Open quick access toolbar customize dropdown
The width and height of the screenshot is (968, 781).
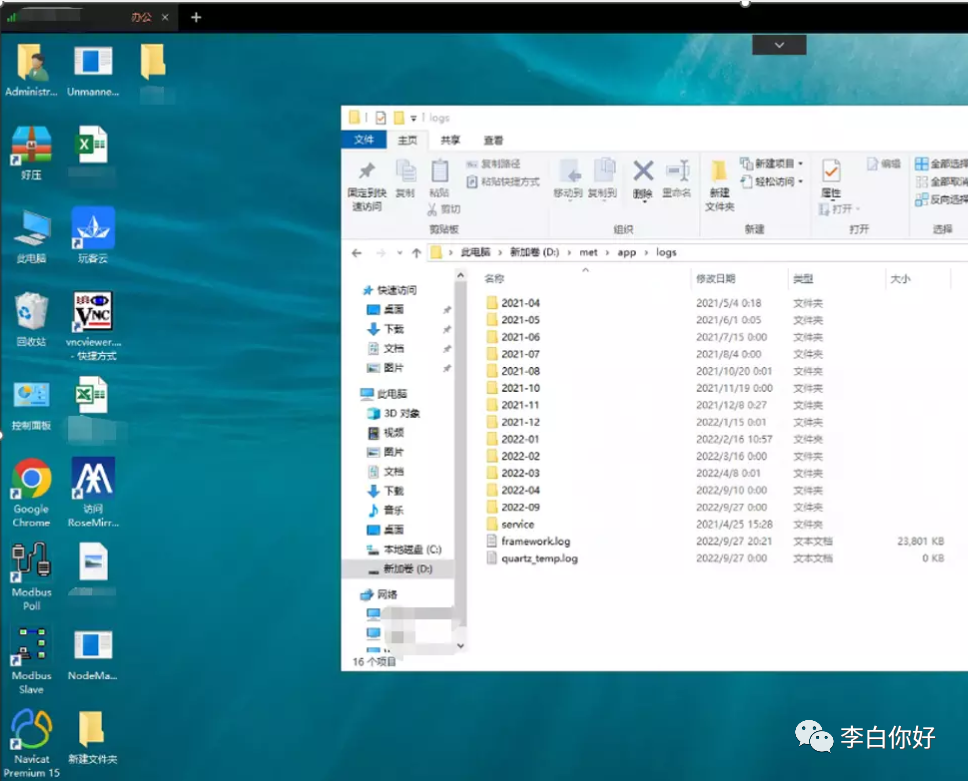click(x=413, y=118)
